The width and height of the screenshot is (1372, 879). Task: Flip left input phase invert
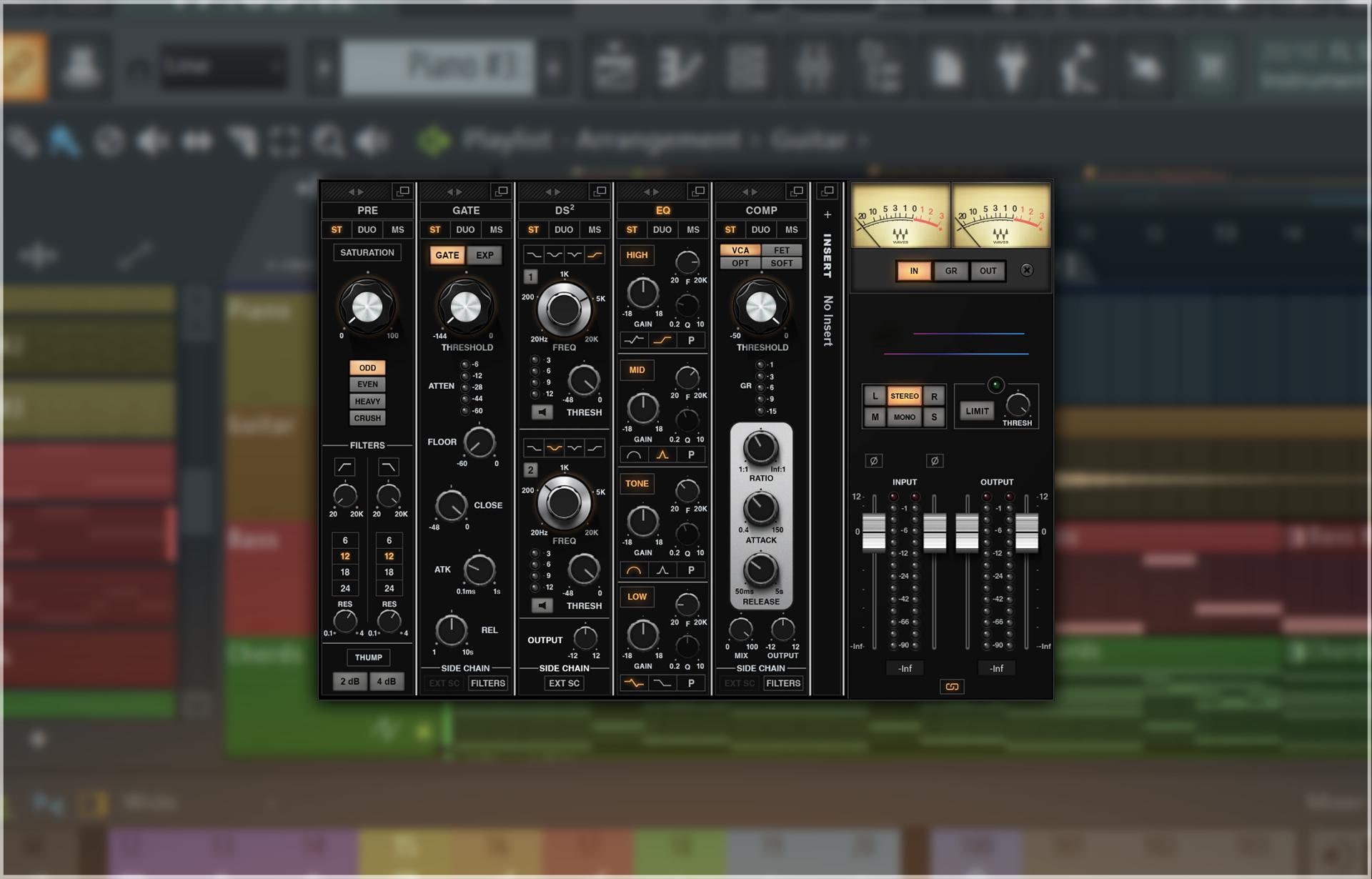click(x=873, y=461)
